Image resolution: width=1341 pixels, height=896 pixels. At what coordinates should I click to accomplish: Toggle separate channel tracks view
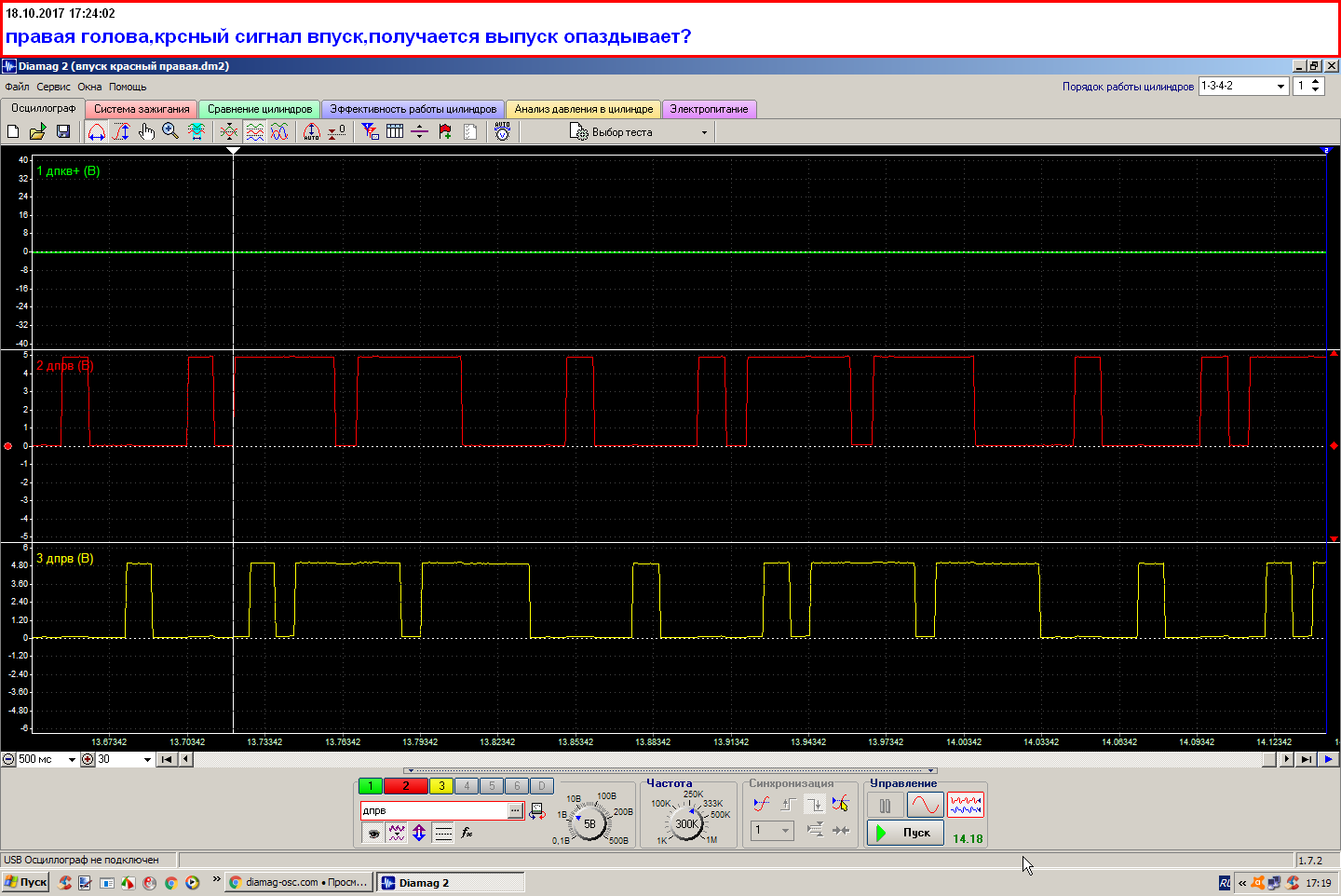click(254, 131)
